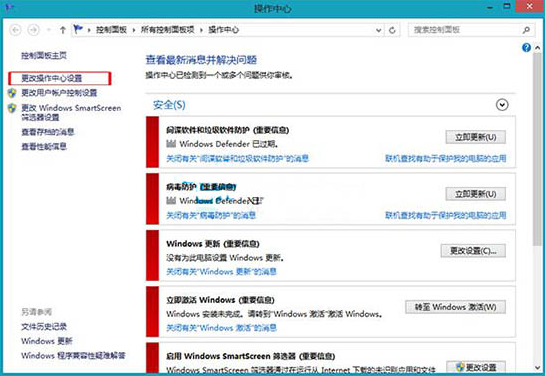Viewport: 545px width, 376px height.
Task: Expand the arrow after 所有控制面板项 in the breadcrumb
Action: (x=201, y=30)
